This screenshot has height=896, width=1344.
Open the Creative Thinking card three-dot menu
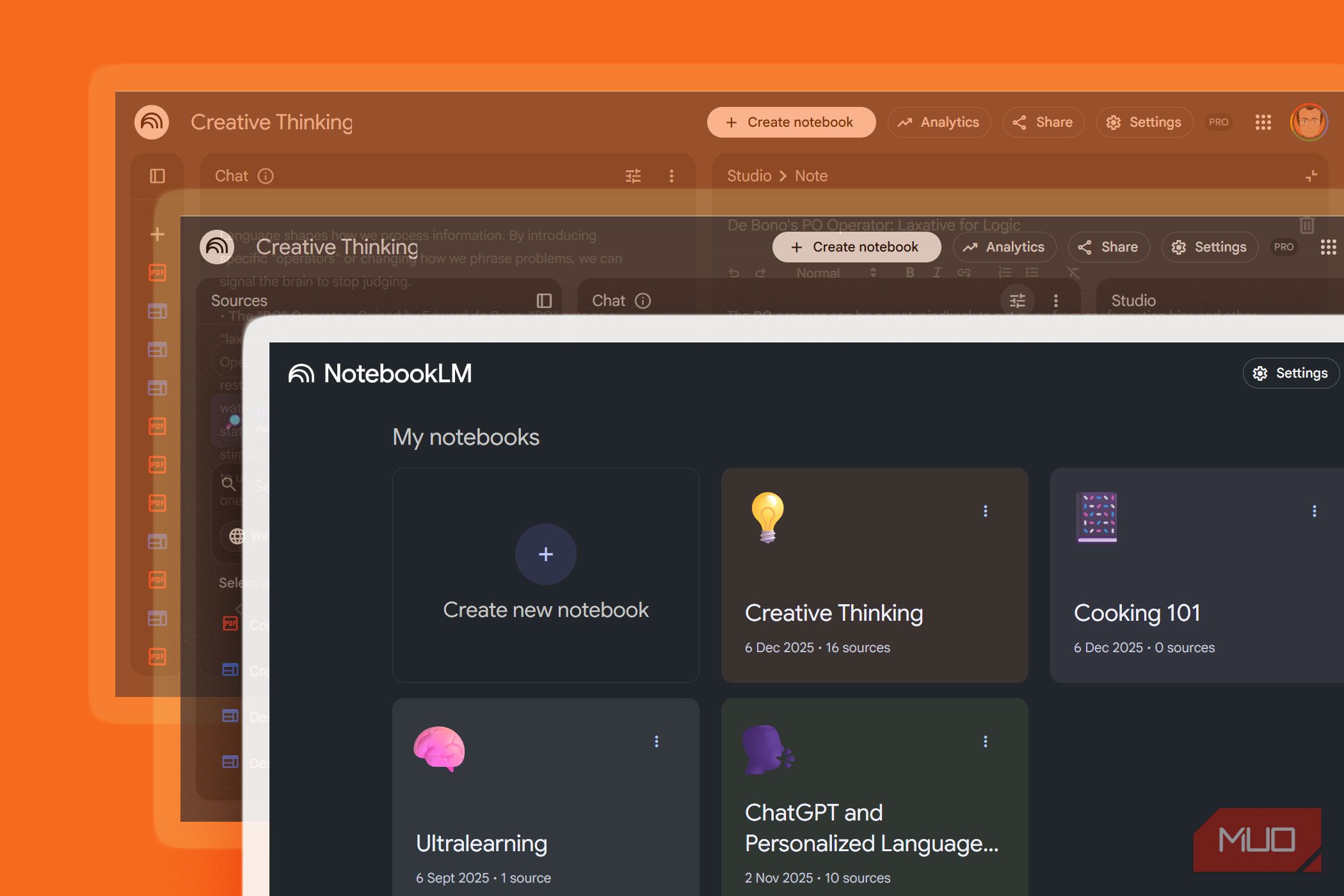pyautogui.click(x=985, y=511)
